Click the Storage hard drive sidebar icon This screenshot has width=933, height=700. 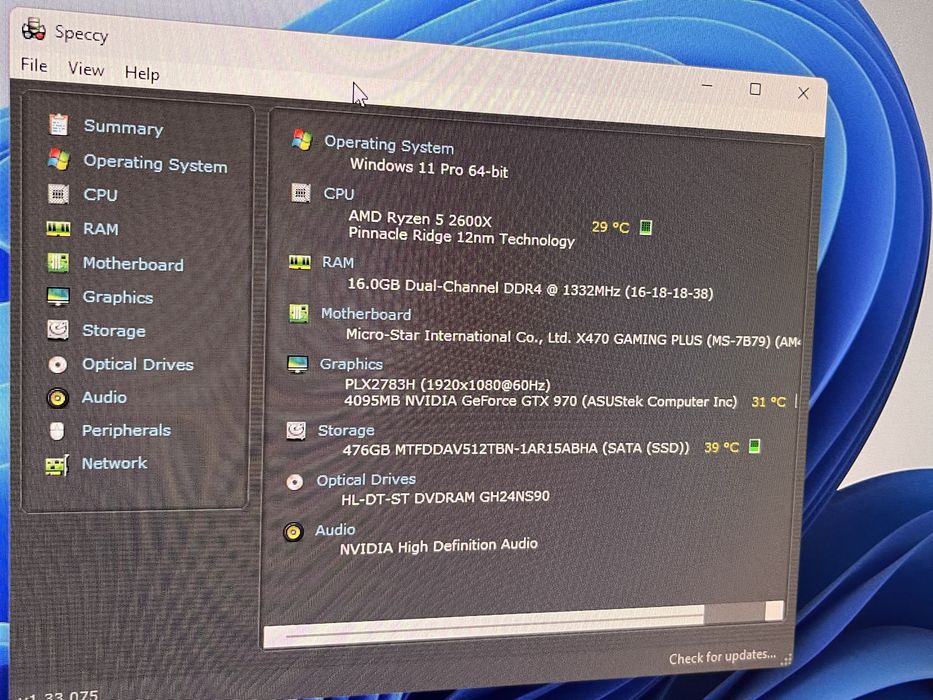tap(58, 329)
